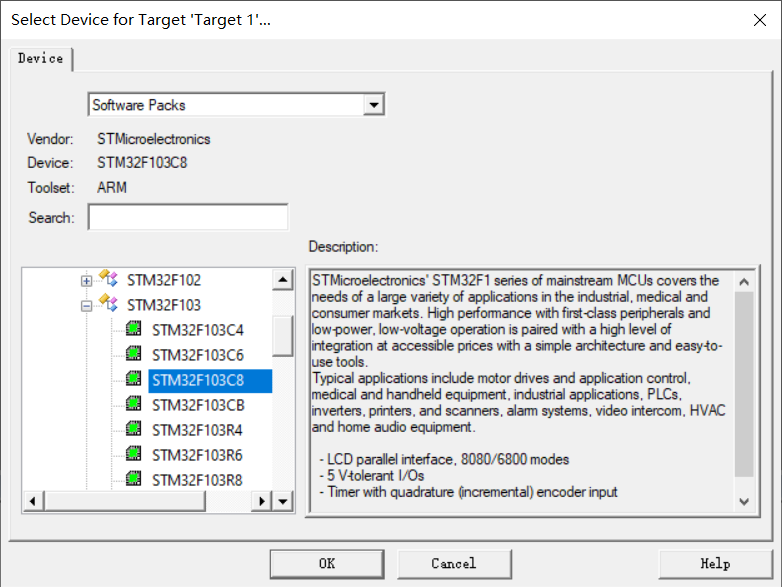Select STM32F103C4 in the device tree
This screenshot has height=587, width=782.
tap(198, 330)
